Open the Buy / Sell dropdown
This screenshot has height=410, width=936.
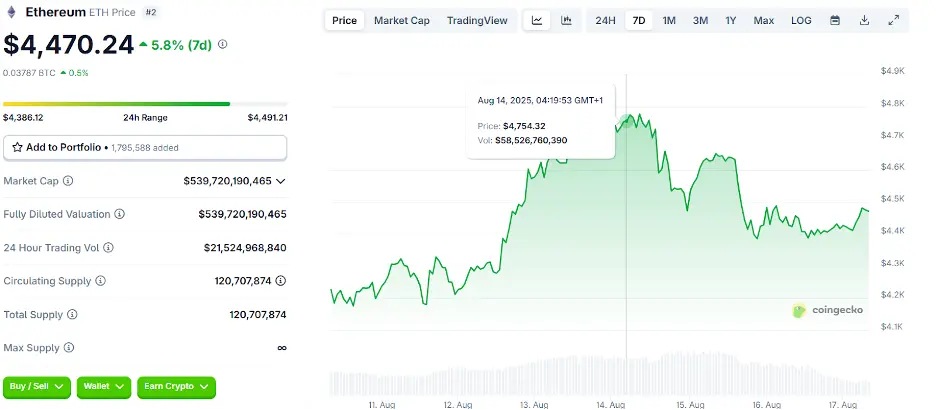(x=37, y=385)
